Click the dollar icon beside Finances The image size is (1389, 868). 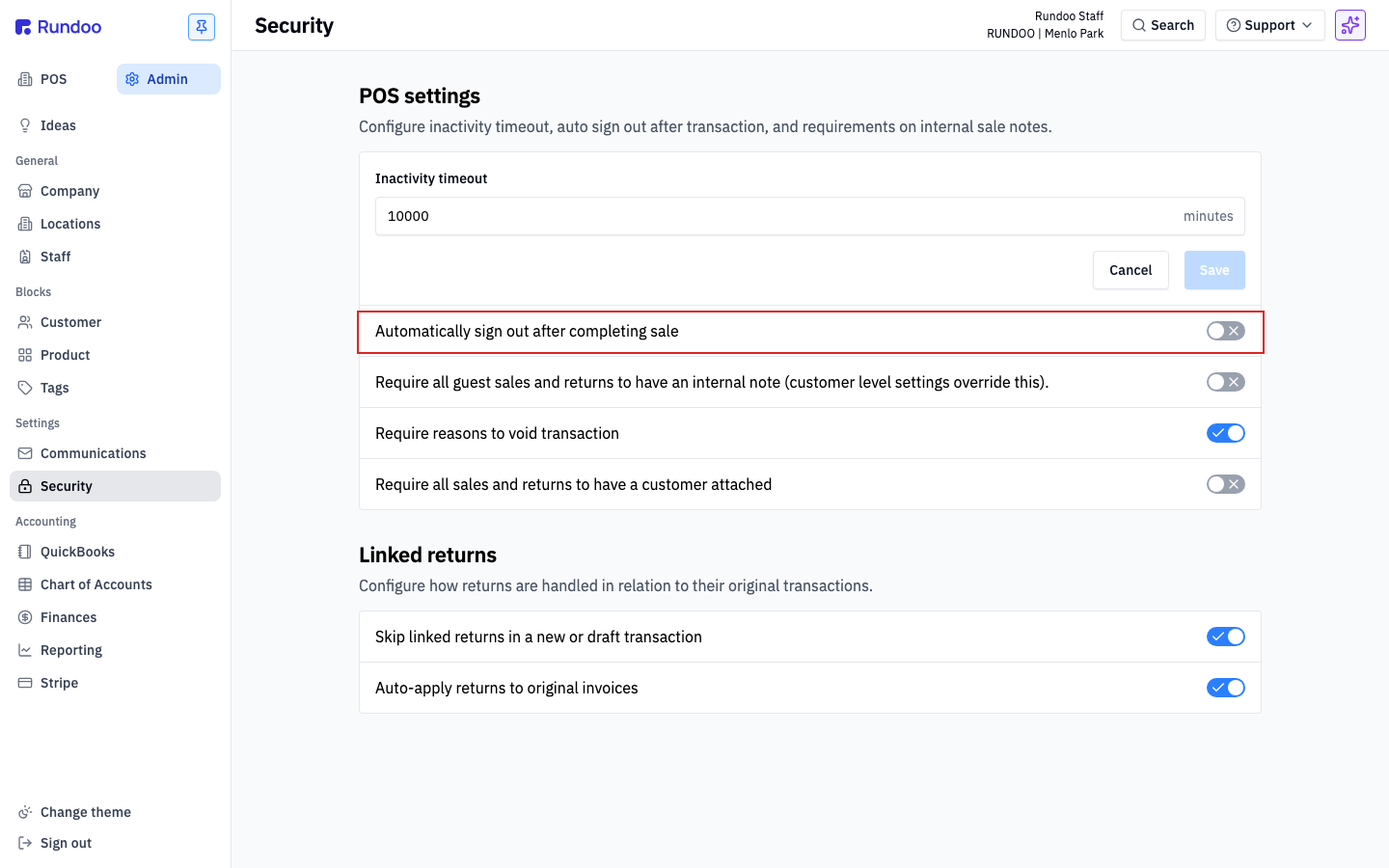pyautogui.click(x=25, y=617)
